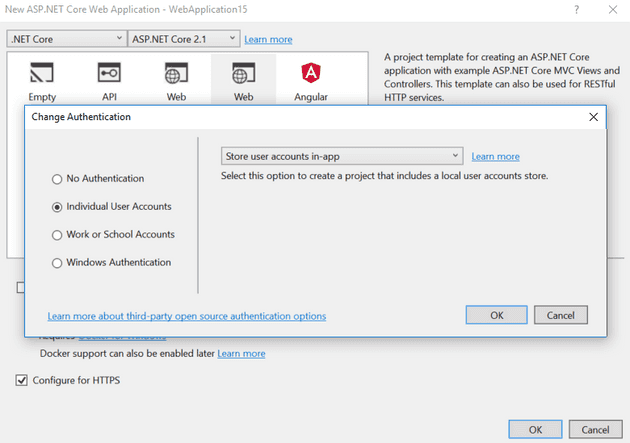This screenshot has height=443, width=630.
Task: Open third-party open source authentication options link
Action: click(187, 316)
